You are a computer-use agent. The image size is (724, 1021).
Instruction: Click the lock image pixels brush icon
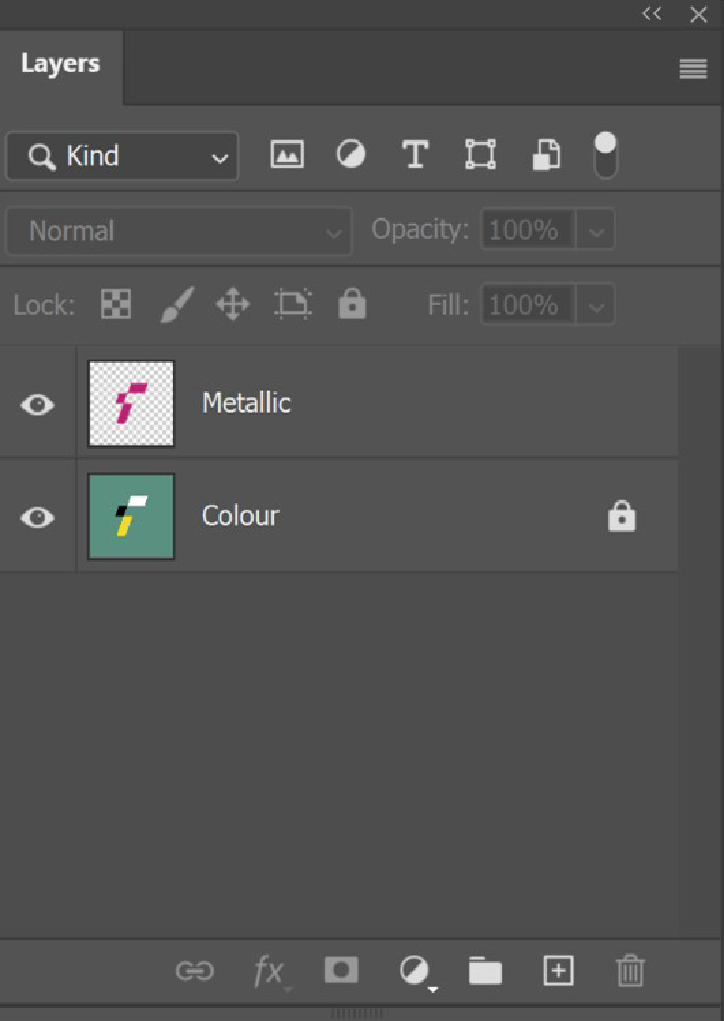pyautogui.click(x=176, y=304)
